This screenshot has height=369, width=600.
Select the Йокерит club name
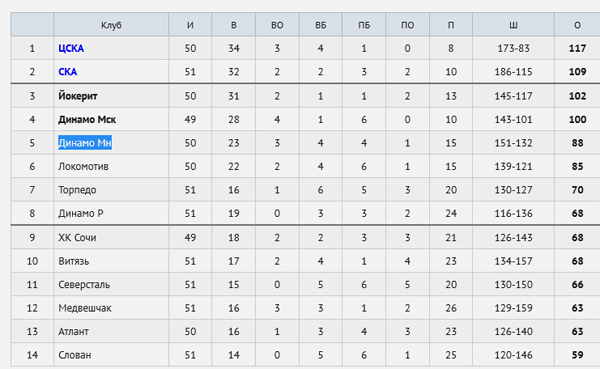pos(78,96)
